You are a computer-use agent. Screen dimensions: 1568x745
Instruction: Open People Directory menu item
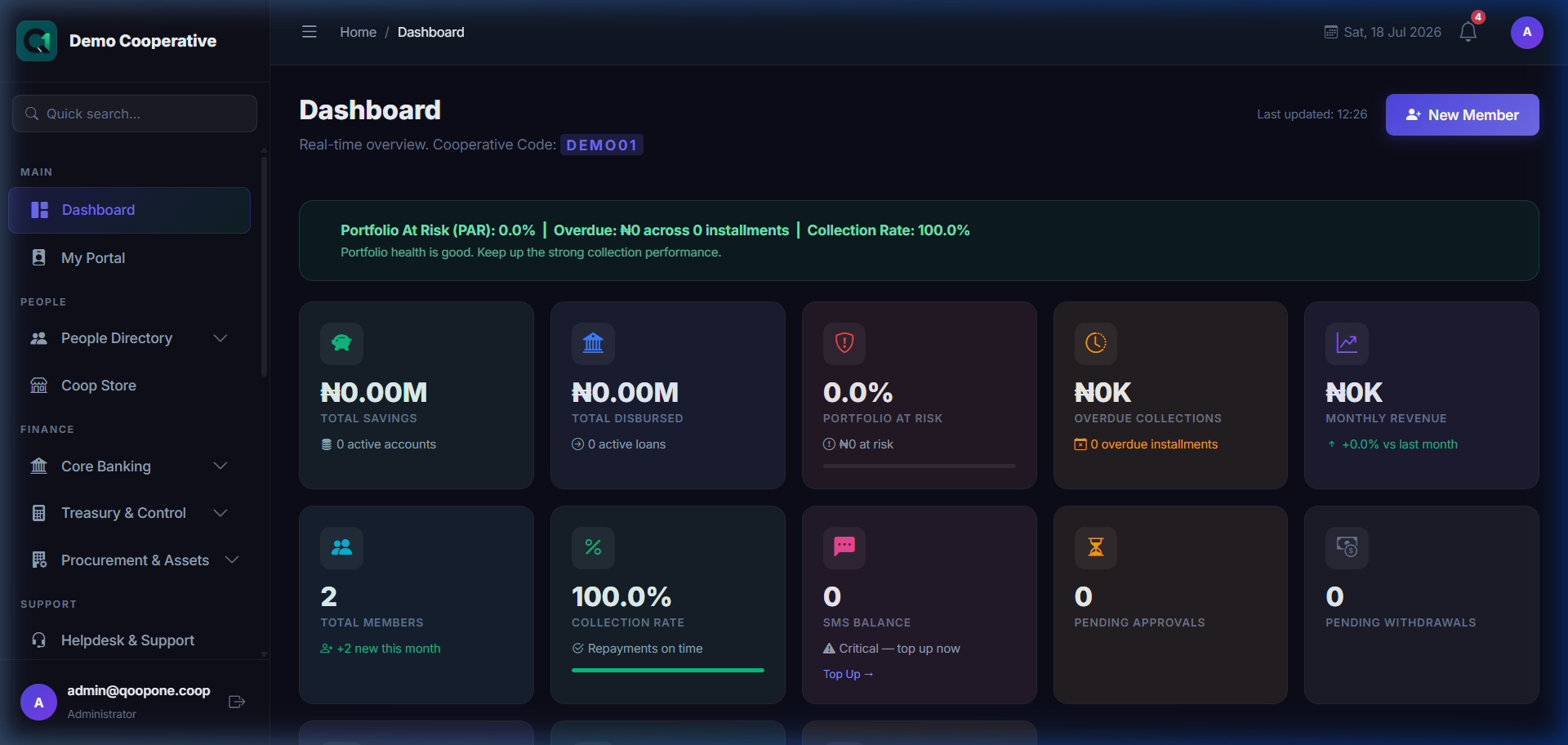[x=129, y=338]
